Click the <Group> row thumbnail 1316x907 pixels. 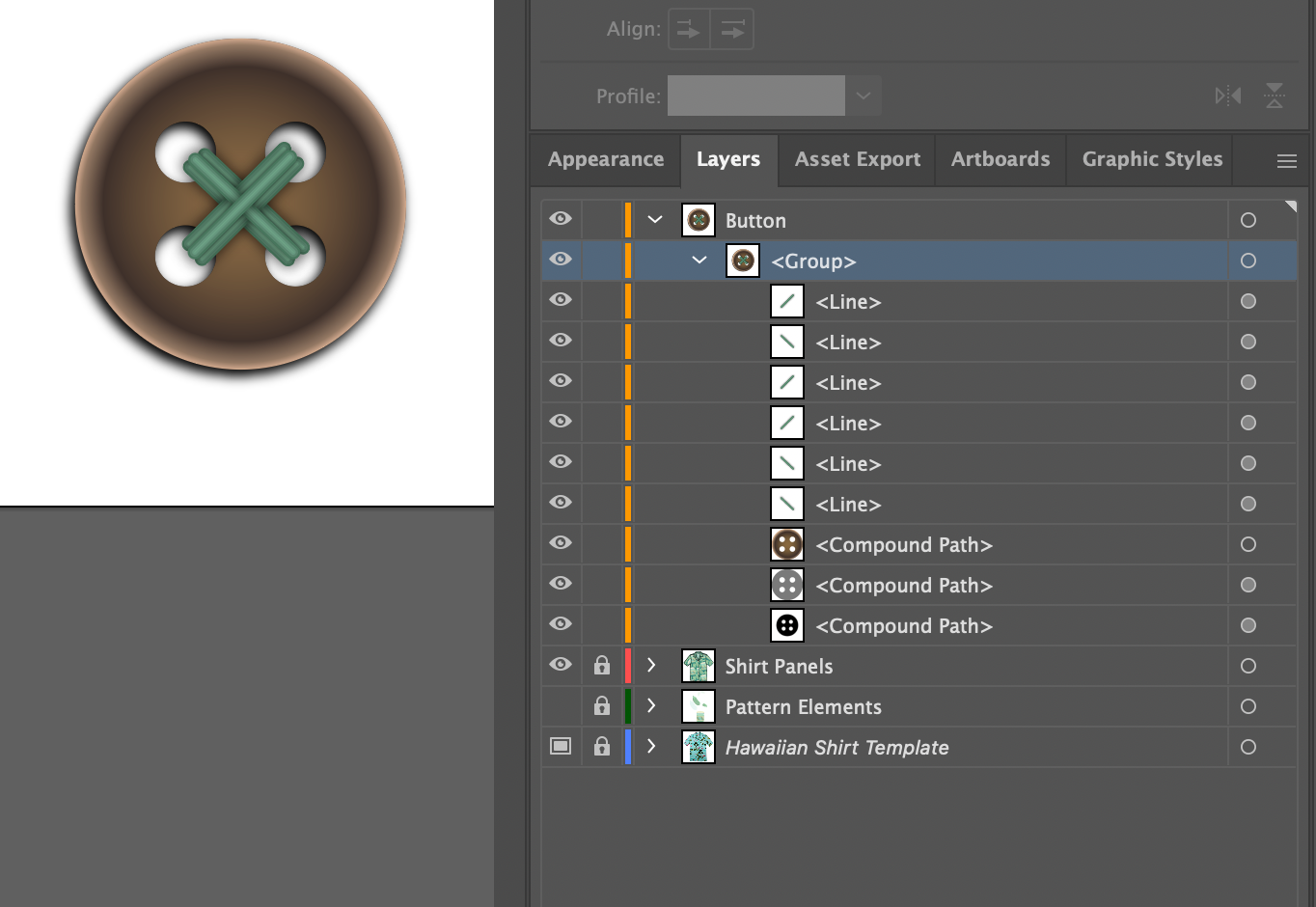pos(743,261)
